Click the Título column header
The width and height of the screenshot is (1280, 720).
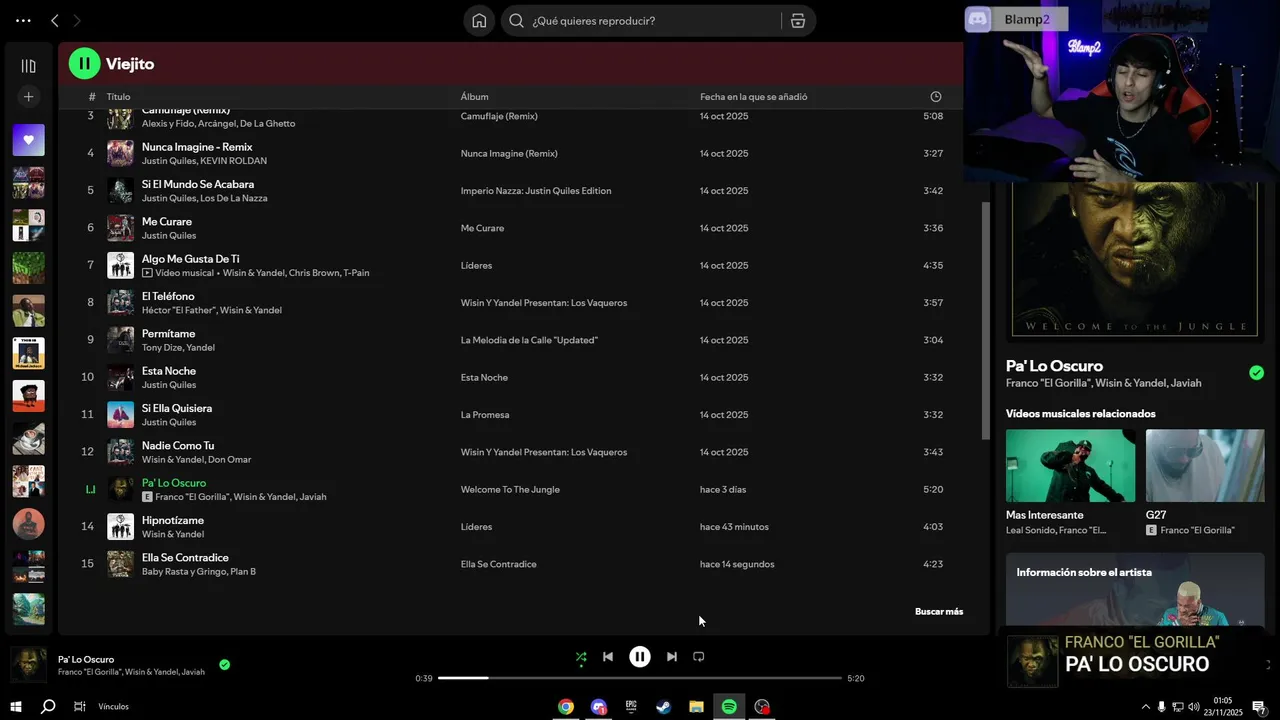(118, 97)
